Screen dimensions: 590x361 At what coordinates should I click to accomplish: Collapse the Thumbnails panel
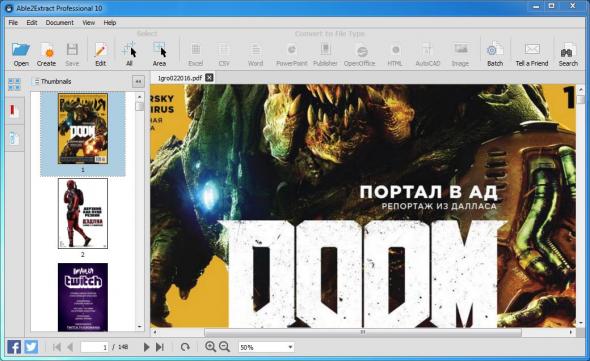(138, 81)
